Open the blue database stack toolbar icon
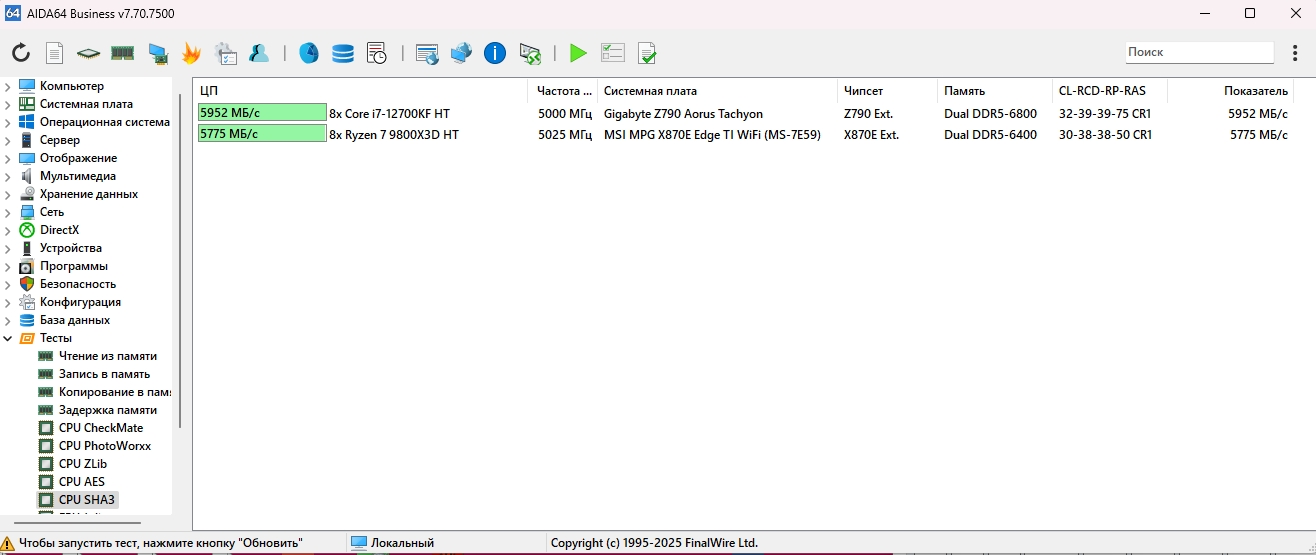The height and width of the screenshot is (555, 1316). [x=343, y=53]
